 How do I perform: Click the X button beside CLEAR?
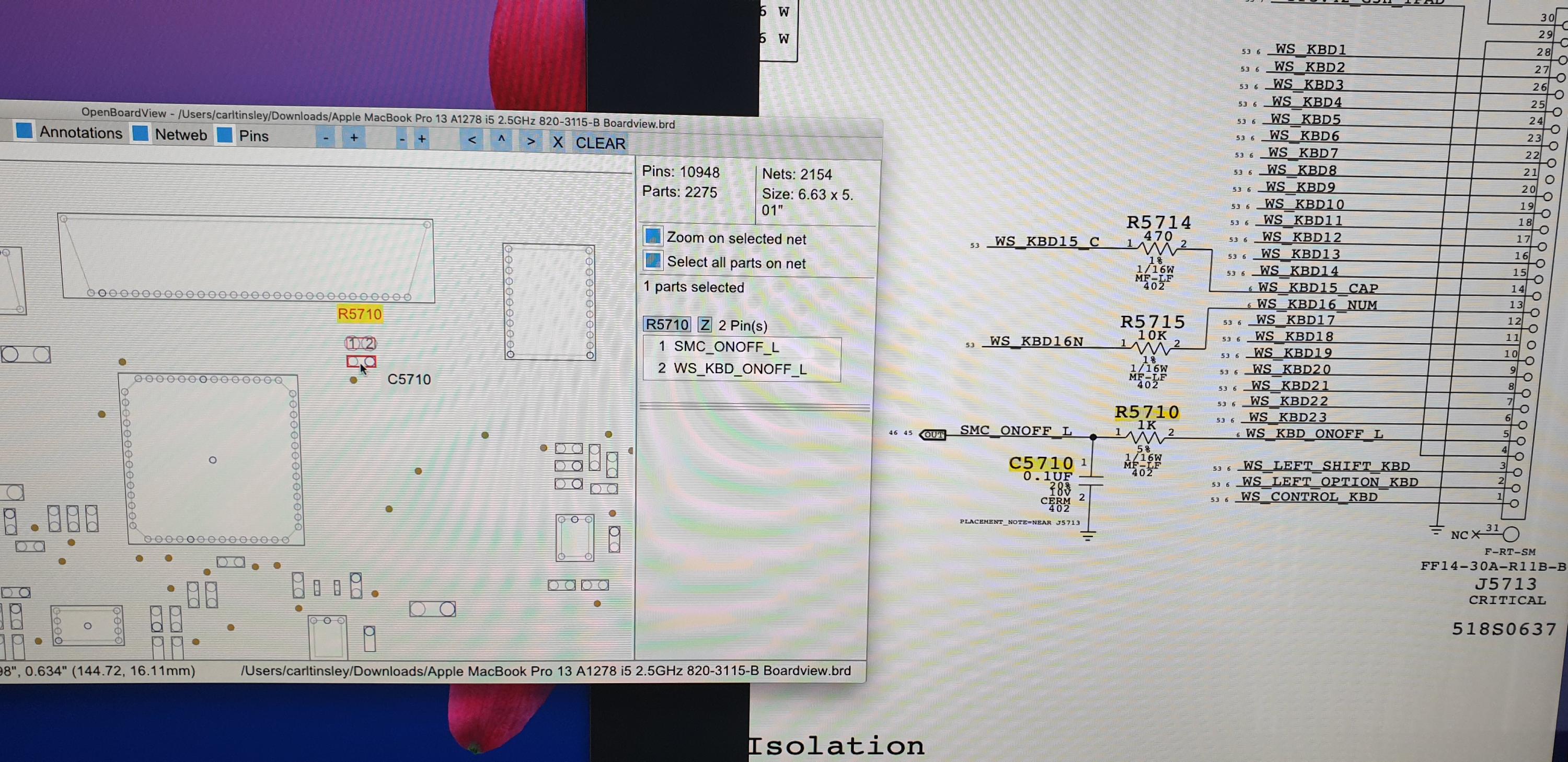point(557,143)
